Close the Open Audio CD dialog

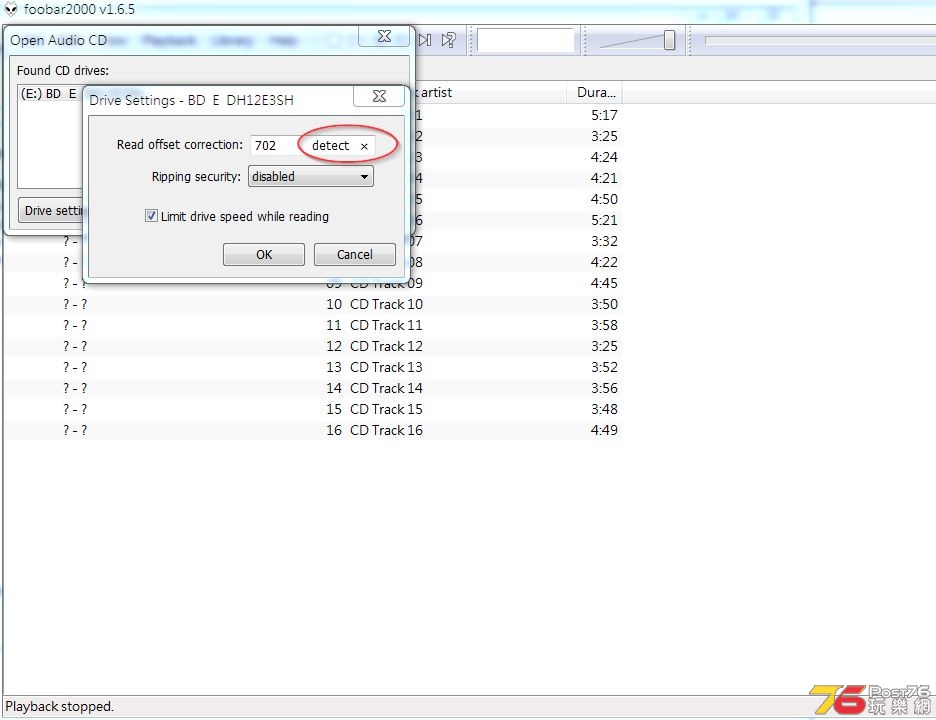(384, 36)
